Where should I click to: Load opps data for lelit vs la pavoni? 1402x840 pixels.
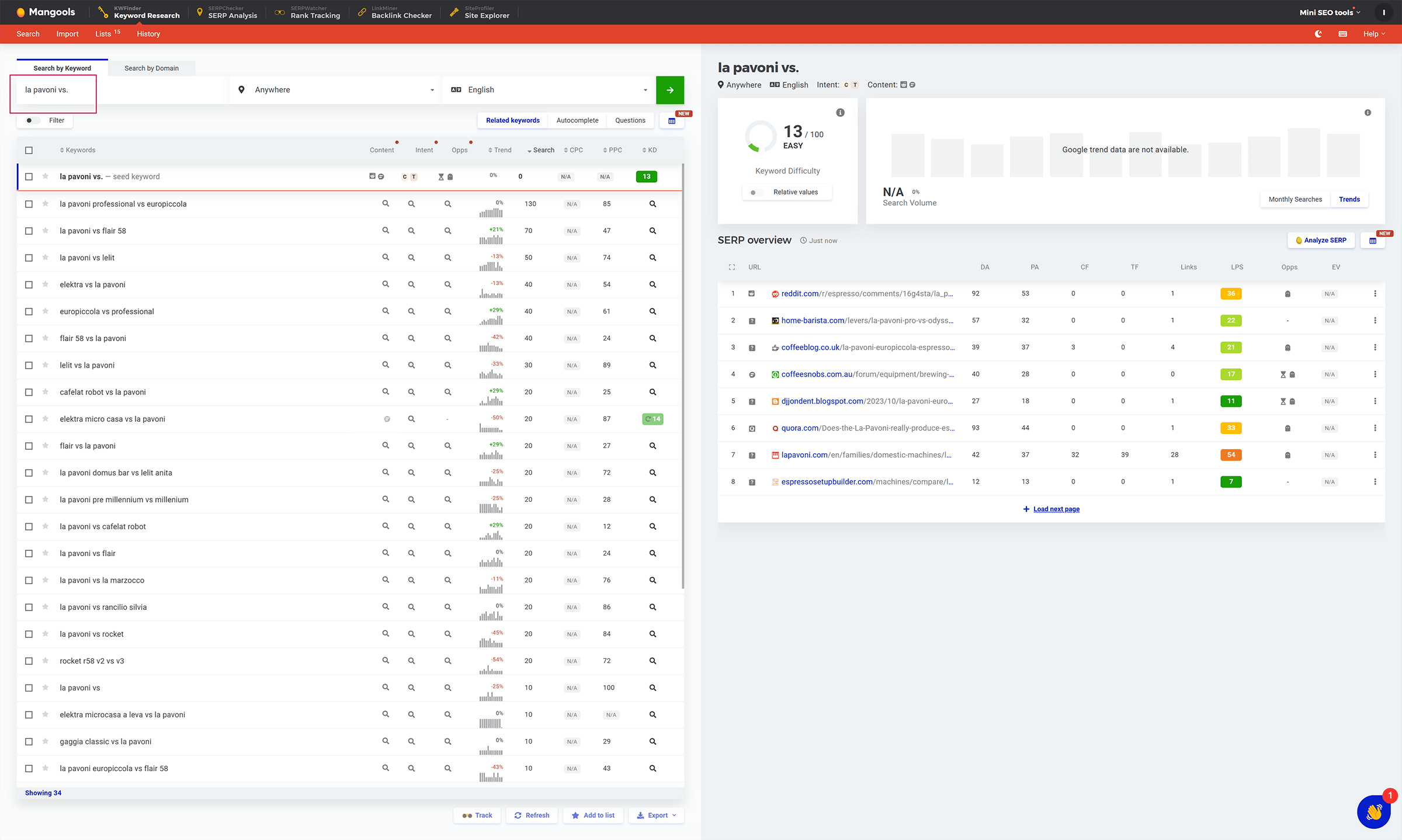click(447, 365)
